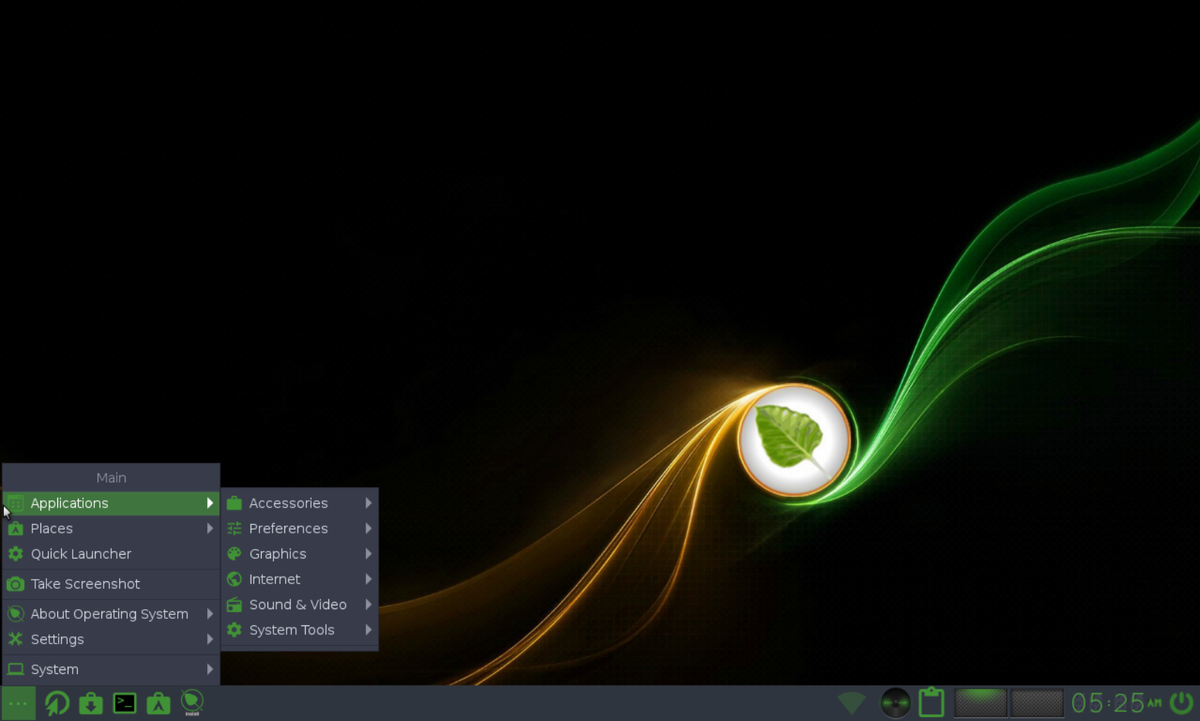Click the 05:25 AM clock
The image size is (1200, 721).
1116,703
